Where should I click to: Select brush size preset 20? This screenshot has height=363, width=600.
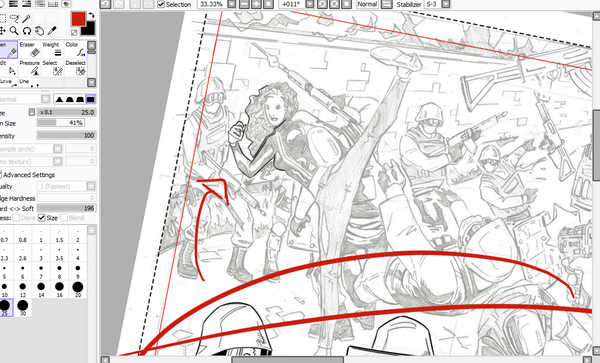(x=78, y=290)
